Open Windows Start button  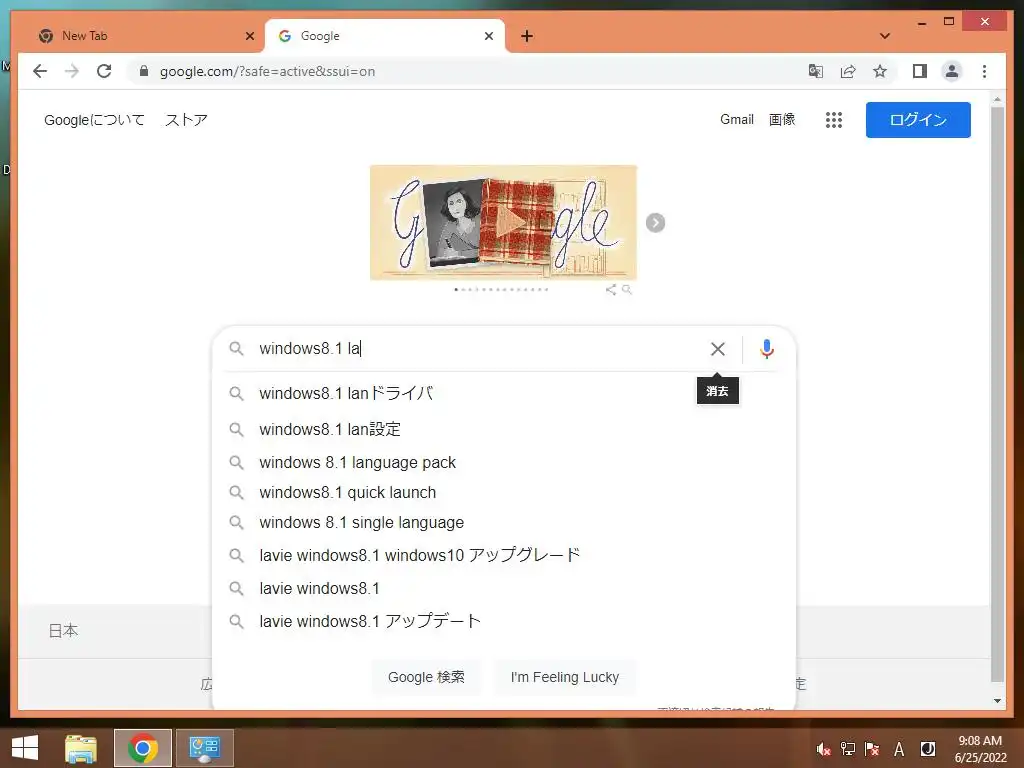pos(25,748)
